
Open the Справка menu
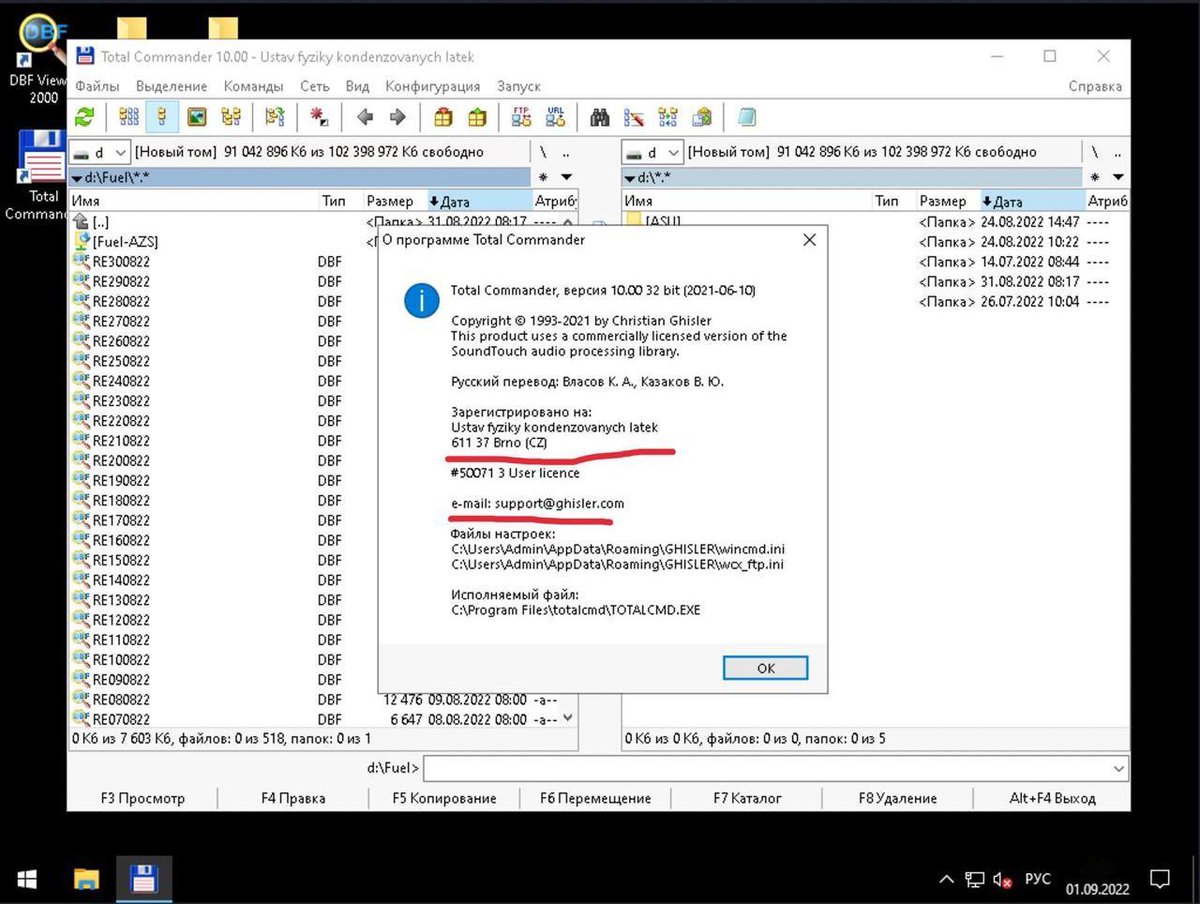[1095, 86]
